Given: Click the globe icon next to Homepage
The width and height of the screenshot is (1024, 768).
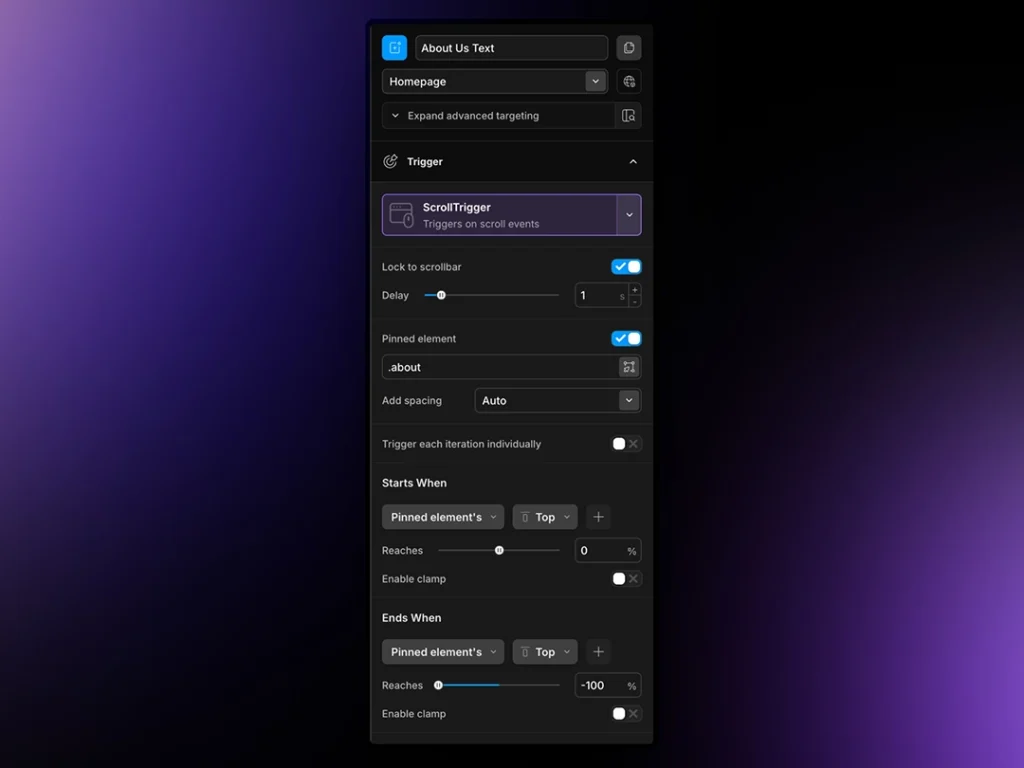Looking at the screenshot, I should coord(629,82).
